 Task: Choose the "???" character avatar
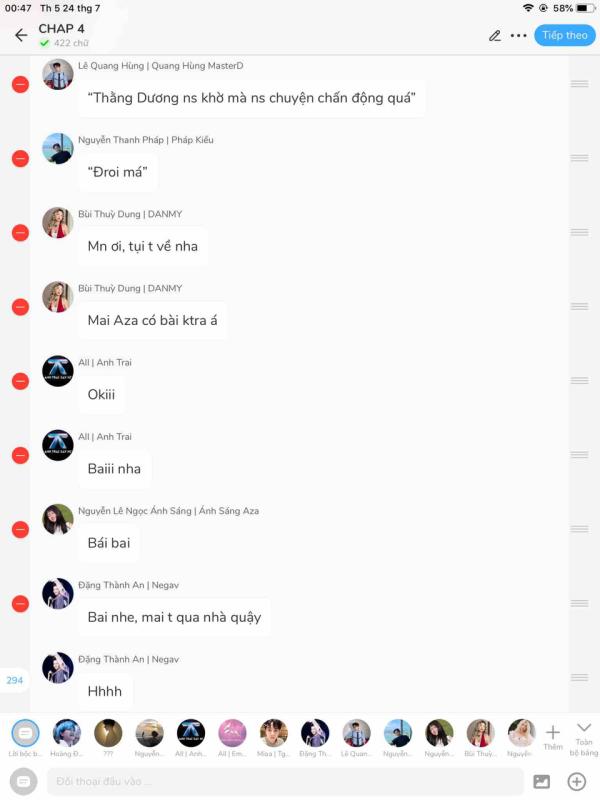tap(108, 733)
